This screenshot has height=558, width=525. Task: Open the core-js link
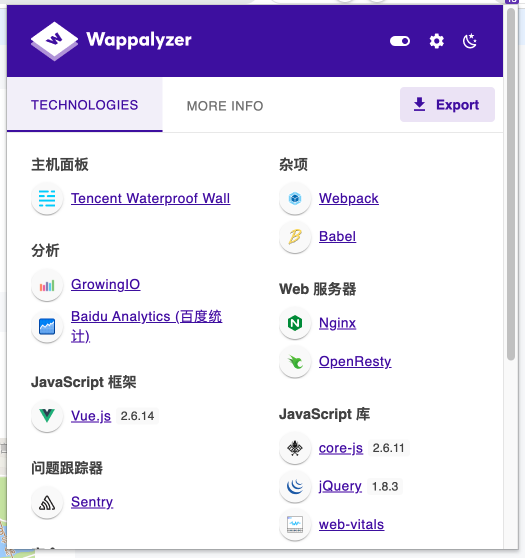click(341, 448)
